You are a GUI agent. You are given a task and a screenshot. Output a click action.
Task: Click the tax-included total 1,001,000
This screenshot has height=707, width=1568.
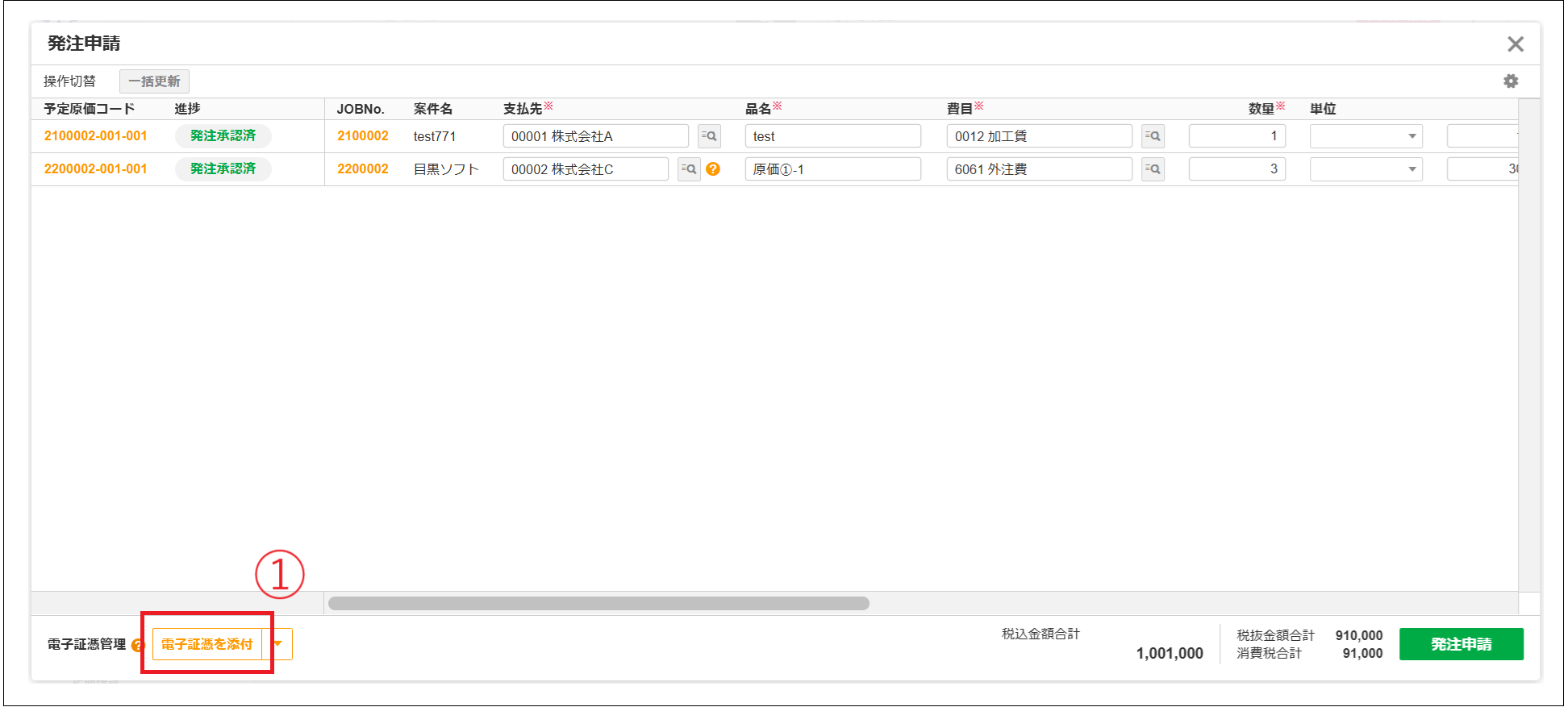(1170, 654)
